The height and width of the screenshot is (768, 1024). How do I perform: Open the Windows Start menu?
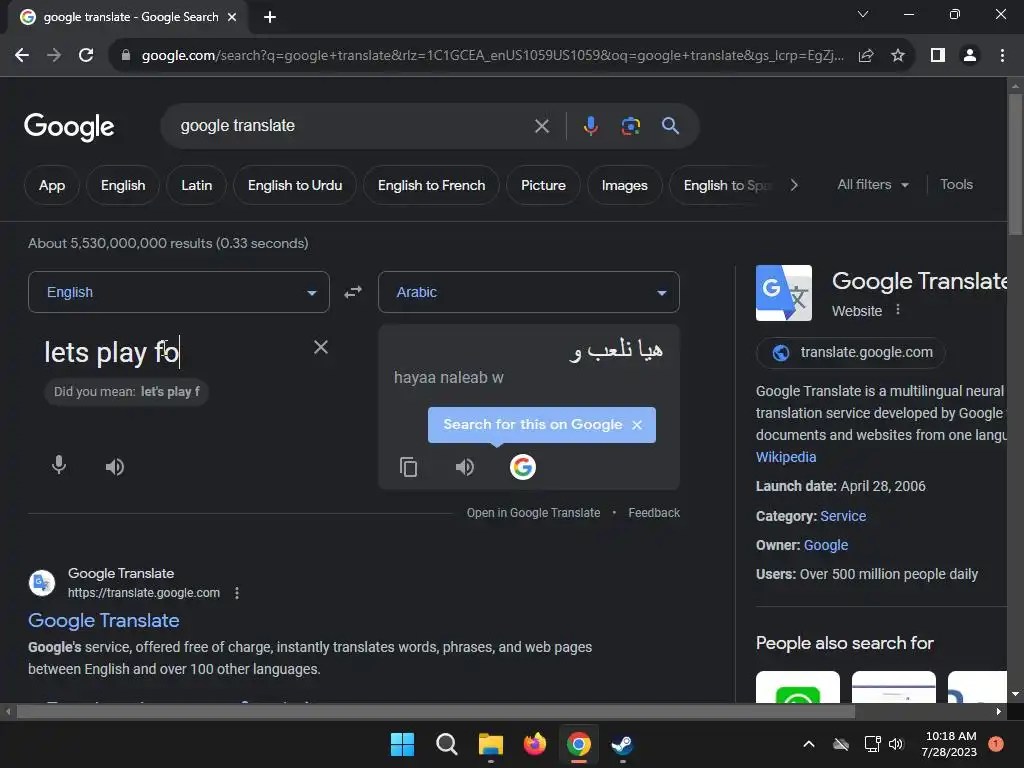coord(402,744)
